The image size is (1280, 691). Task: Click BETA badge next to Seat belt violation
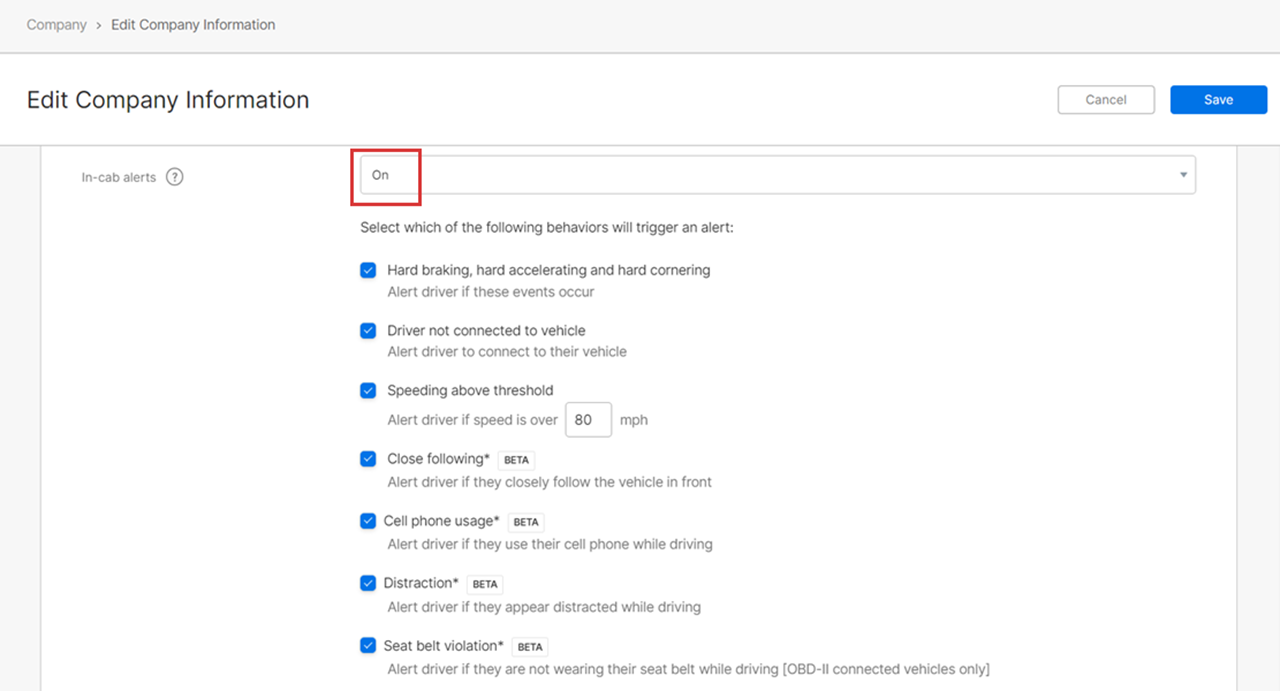pyautogui.click(x=530, y=646)
